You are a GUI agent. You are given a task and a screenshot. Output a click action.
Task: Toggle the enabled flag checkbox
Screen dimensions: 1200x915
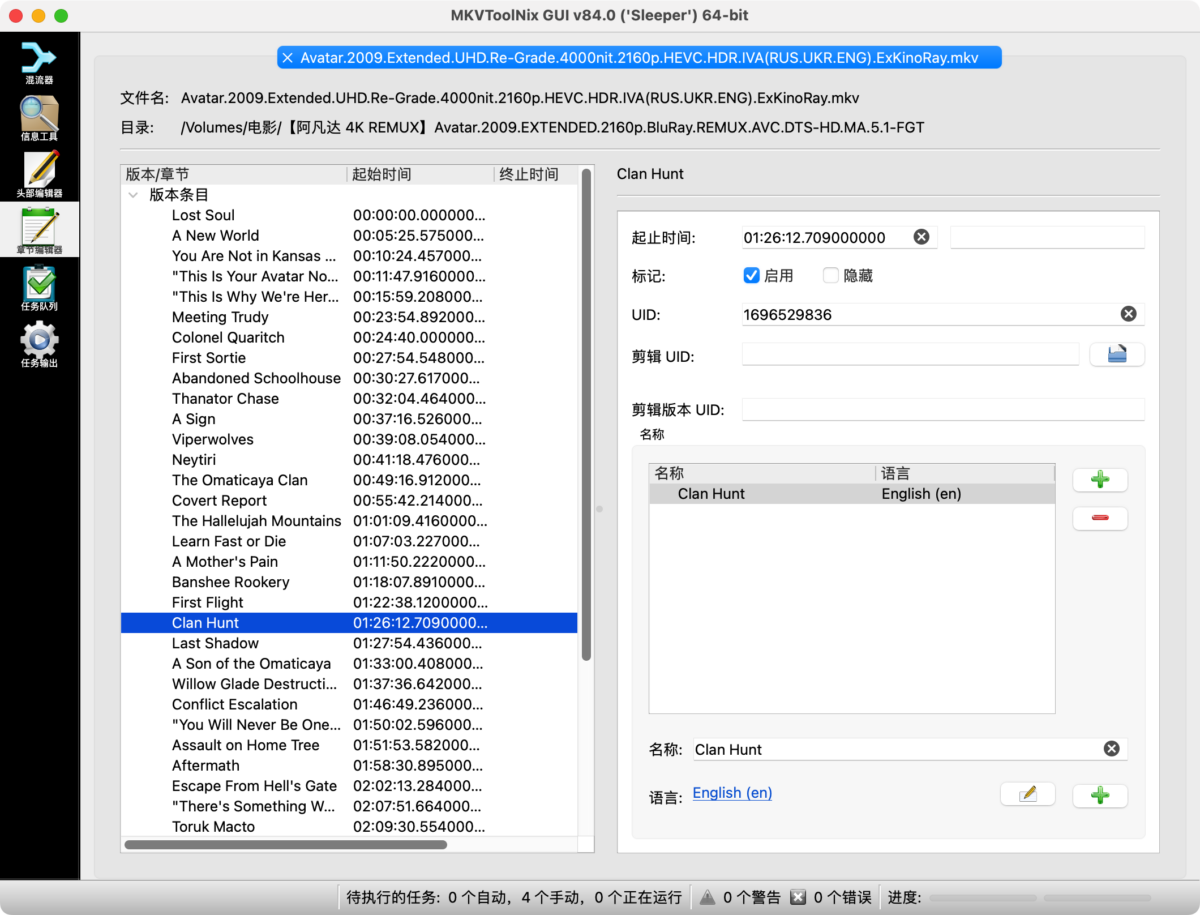752,275
